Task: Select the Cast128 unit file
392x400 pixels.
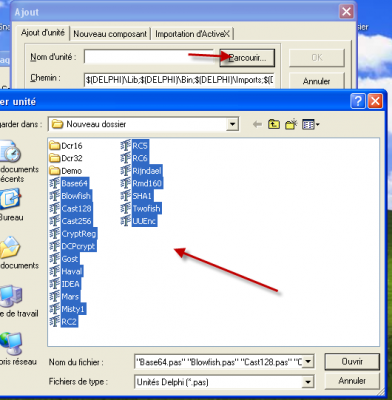Action: pos(71,209)
